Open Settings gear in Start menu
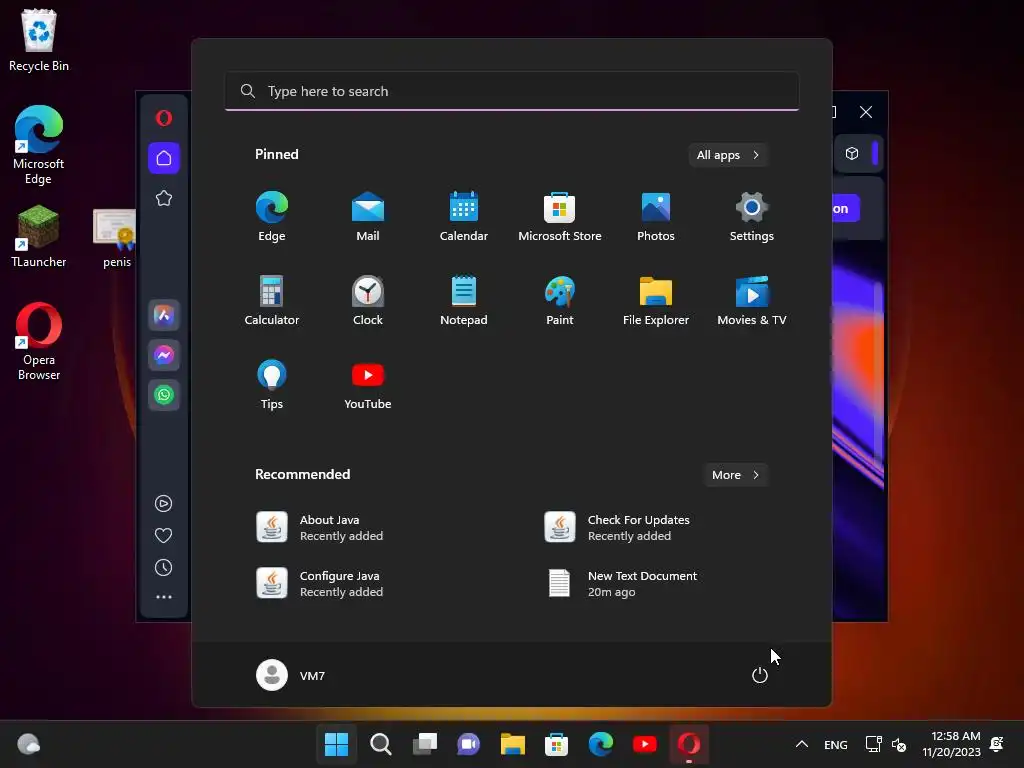 [x=752, y=216]
